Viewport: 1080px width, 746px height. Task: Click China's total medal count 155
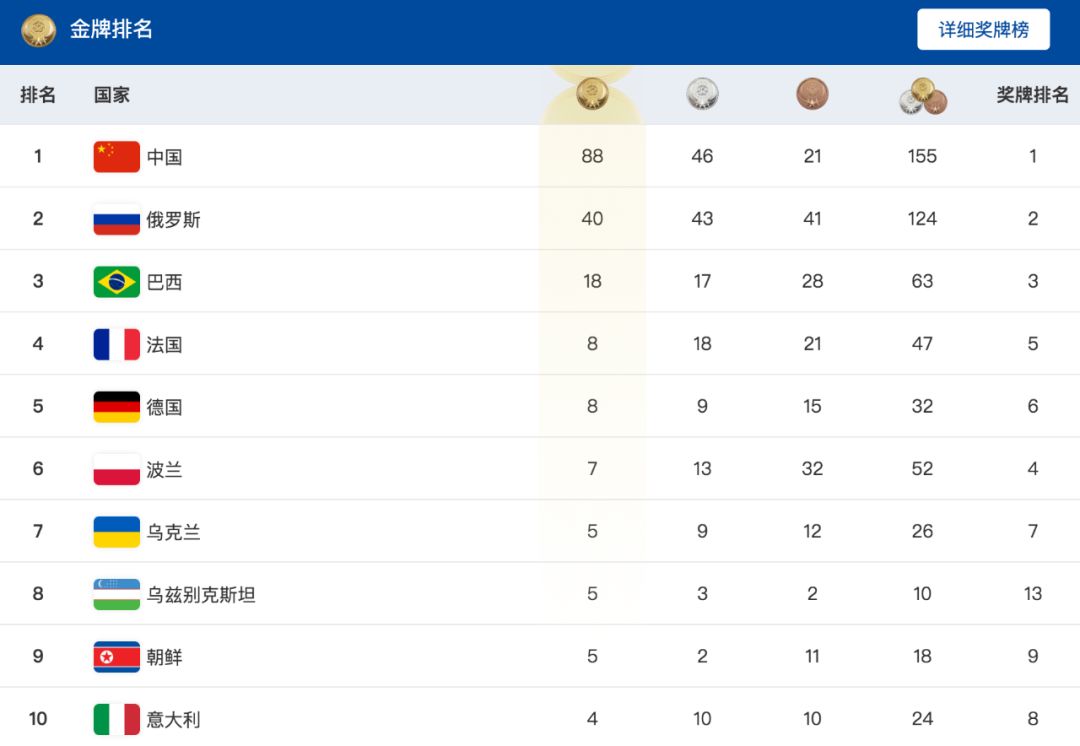pos(922,156)
